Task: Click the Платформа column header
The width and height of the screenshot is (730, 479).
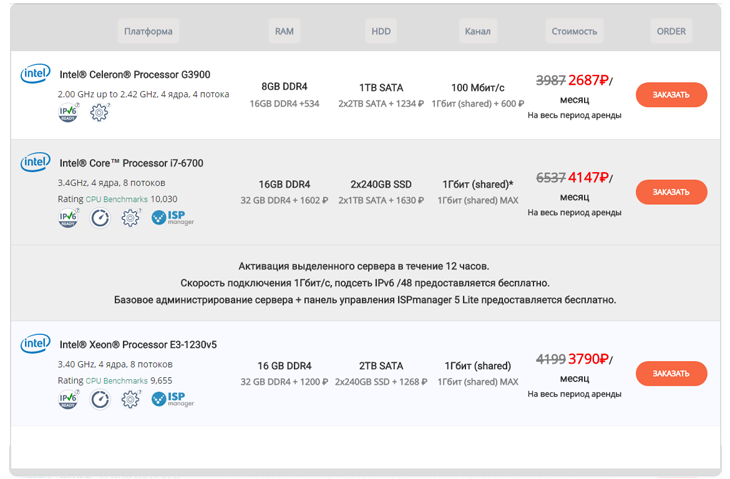Action: (x=148, y=31)
